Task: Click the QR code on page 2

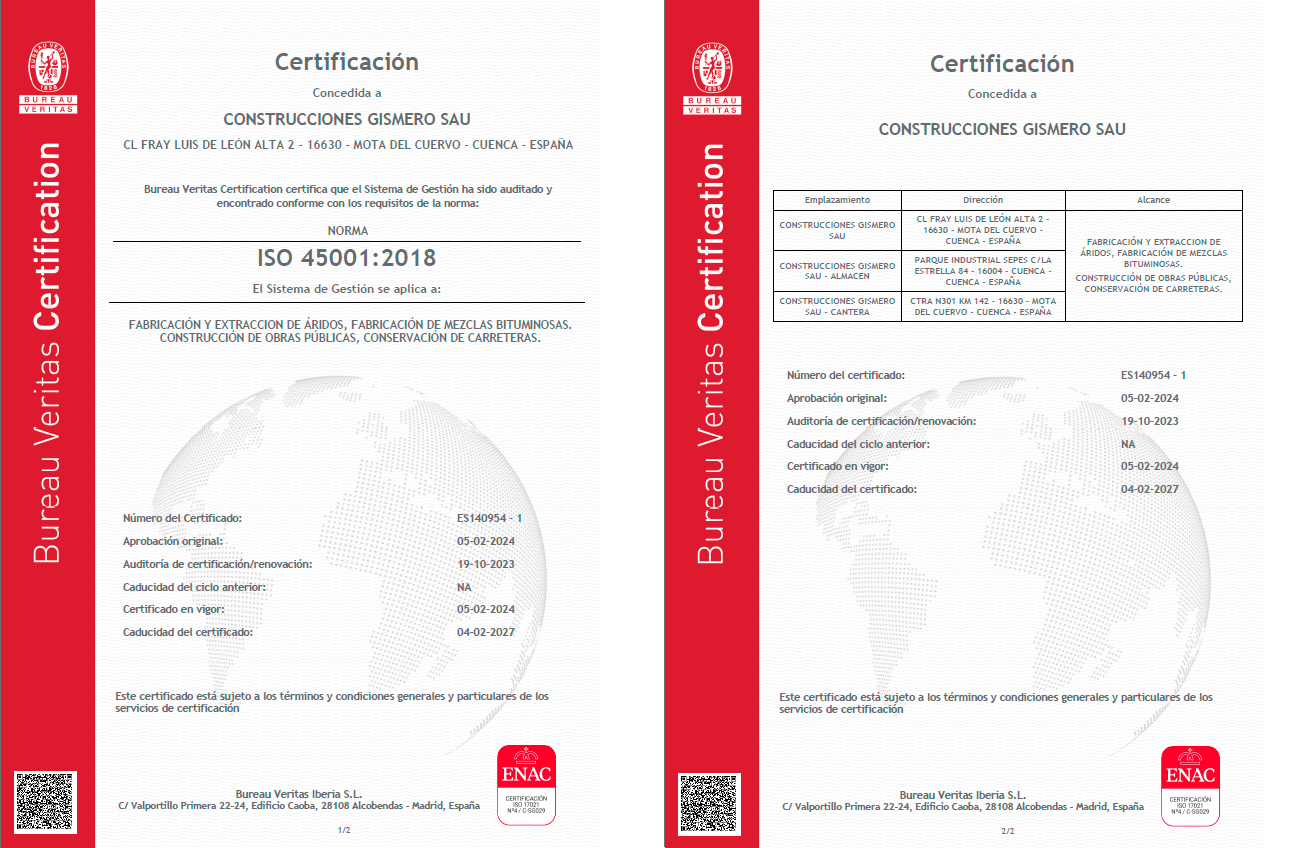Action: tap(709, 803)
